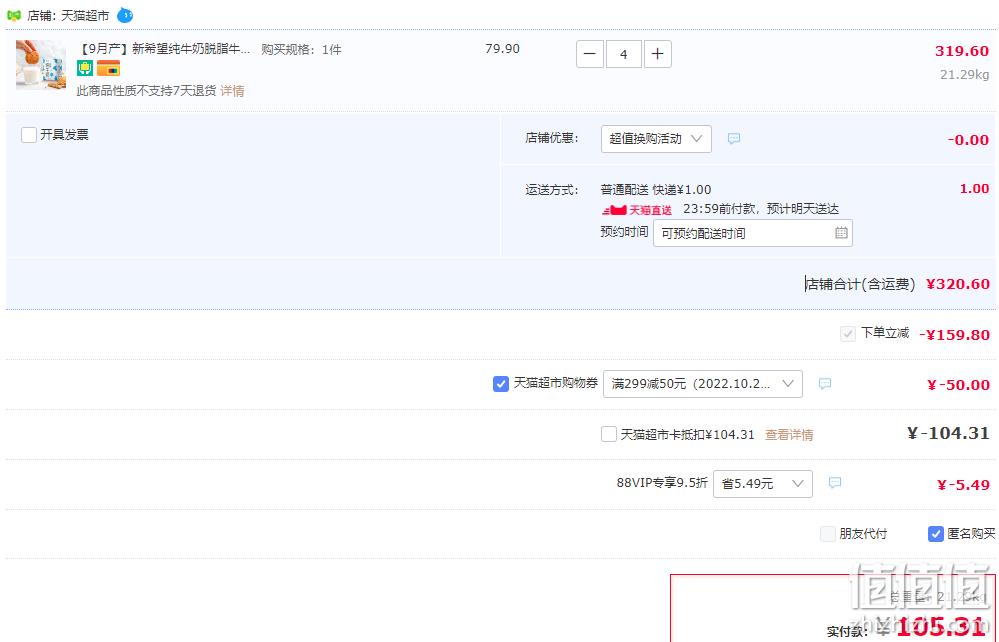
Task: Click the Tmall cat logo beside 店铺
Action: tap(13, 15)
